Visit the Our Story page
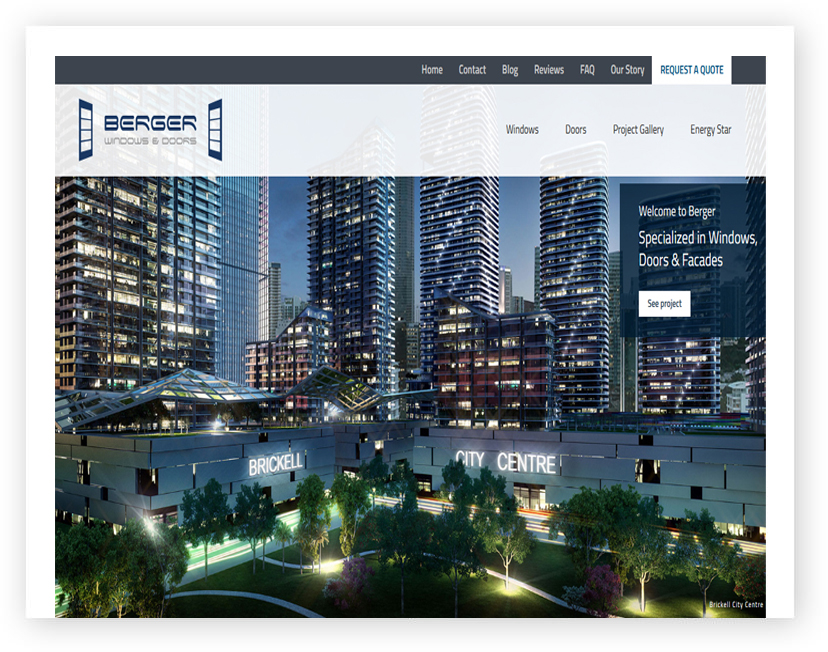The image size is (828, 652). click(x=627, y=70)
